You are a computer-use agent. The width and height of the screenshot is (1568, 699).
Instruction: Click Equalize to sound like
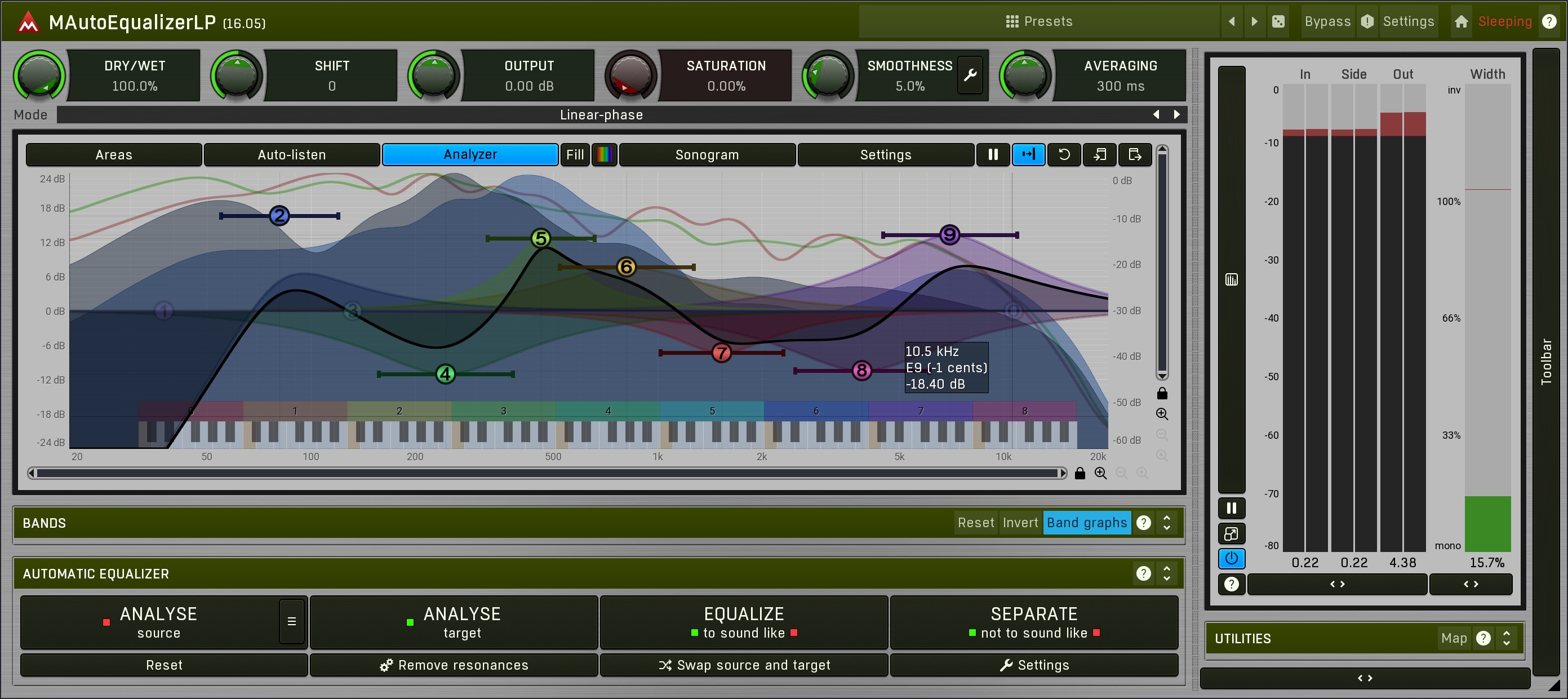(744, 622)
